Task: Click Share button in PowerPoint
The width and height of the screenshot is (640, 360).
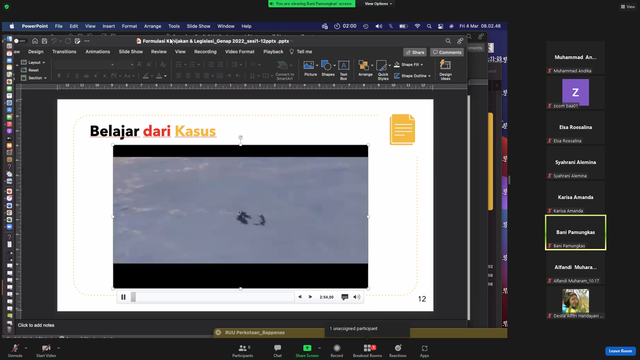Action: click(415, 52)
